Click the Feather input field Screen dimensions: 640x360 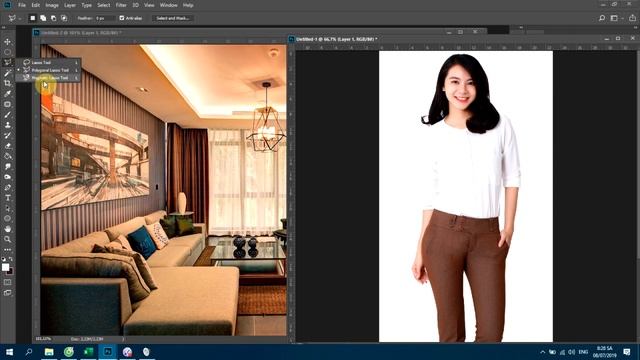[x=104, y=18]
